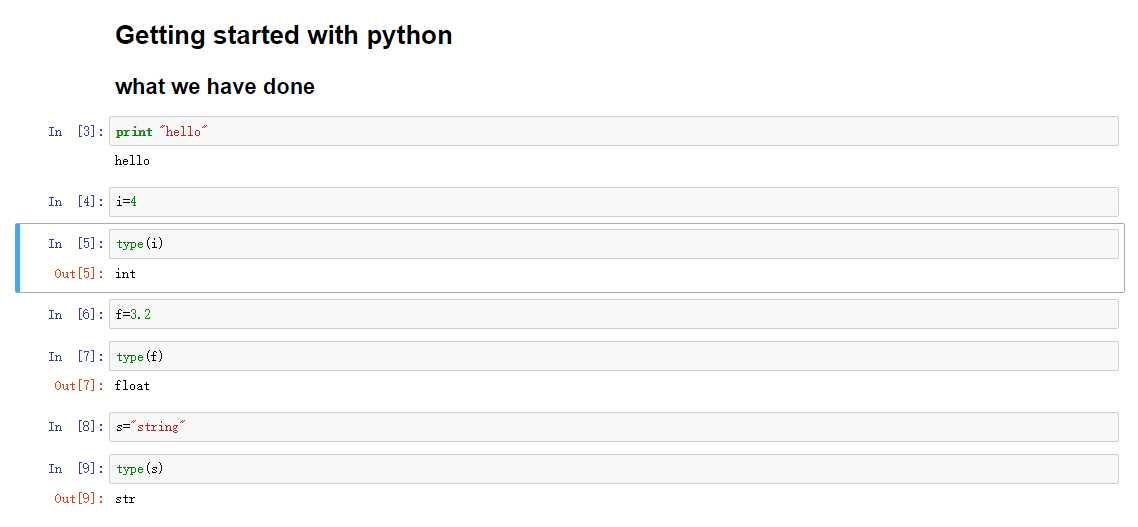Screen dimensions: 1138x527
Task: Click the print "hello" code cell
Action: (613, 131)
